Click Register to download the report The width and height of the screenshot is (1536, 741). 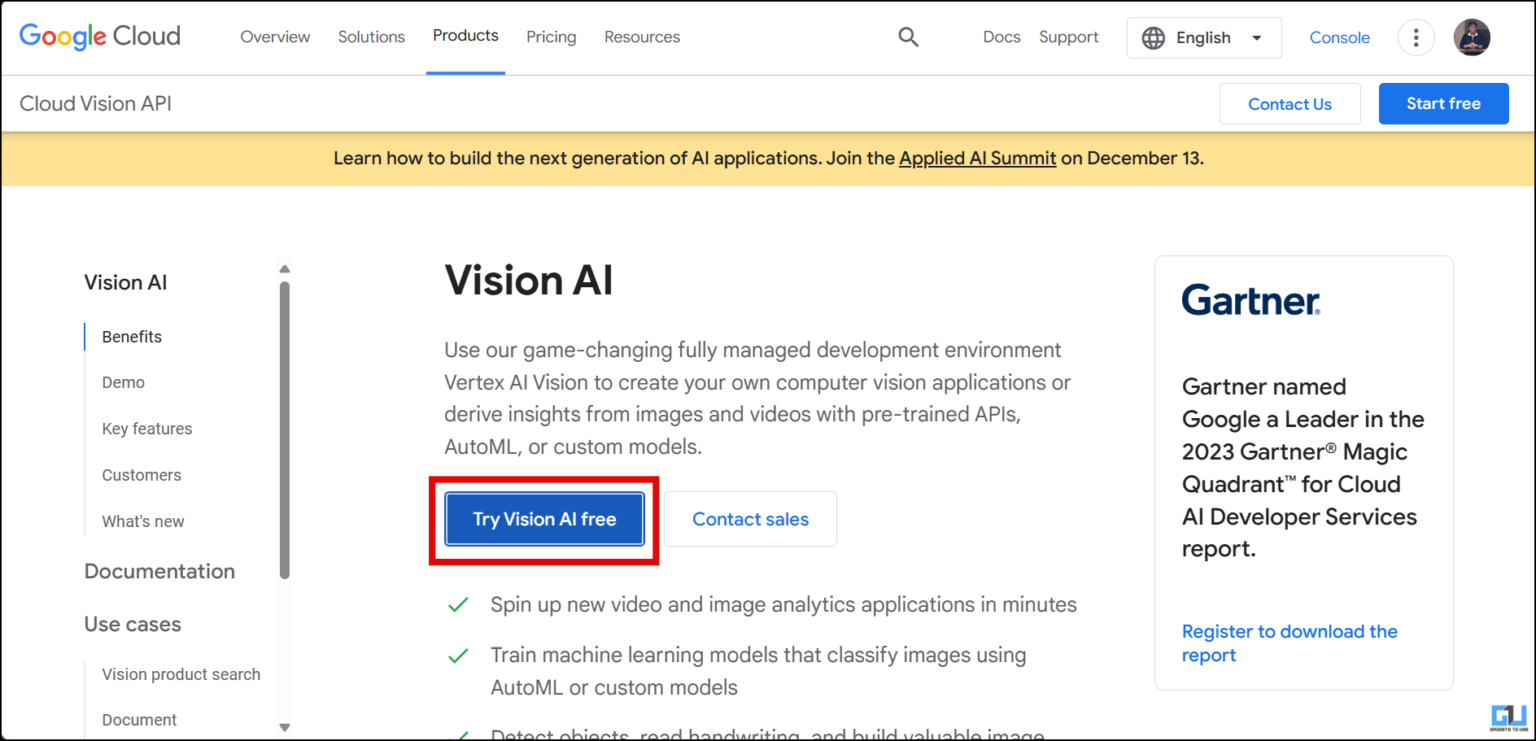click(x=1289, y=643)
